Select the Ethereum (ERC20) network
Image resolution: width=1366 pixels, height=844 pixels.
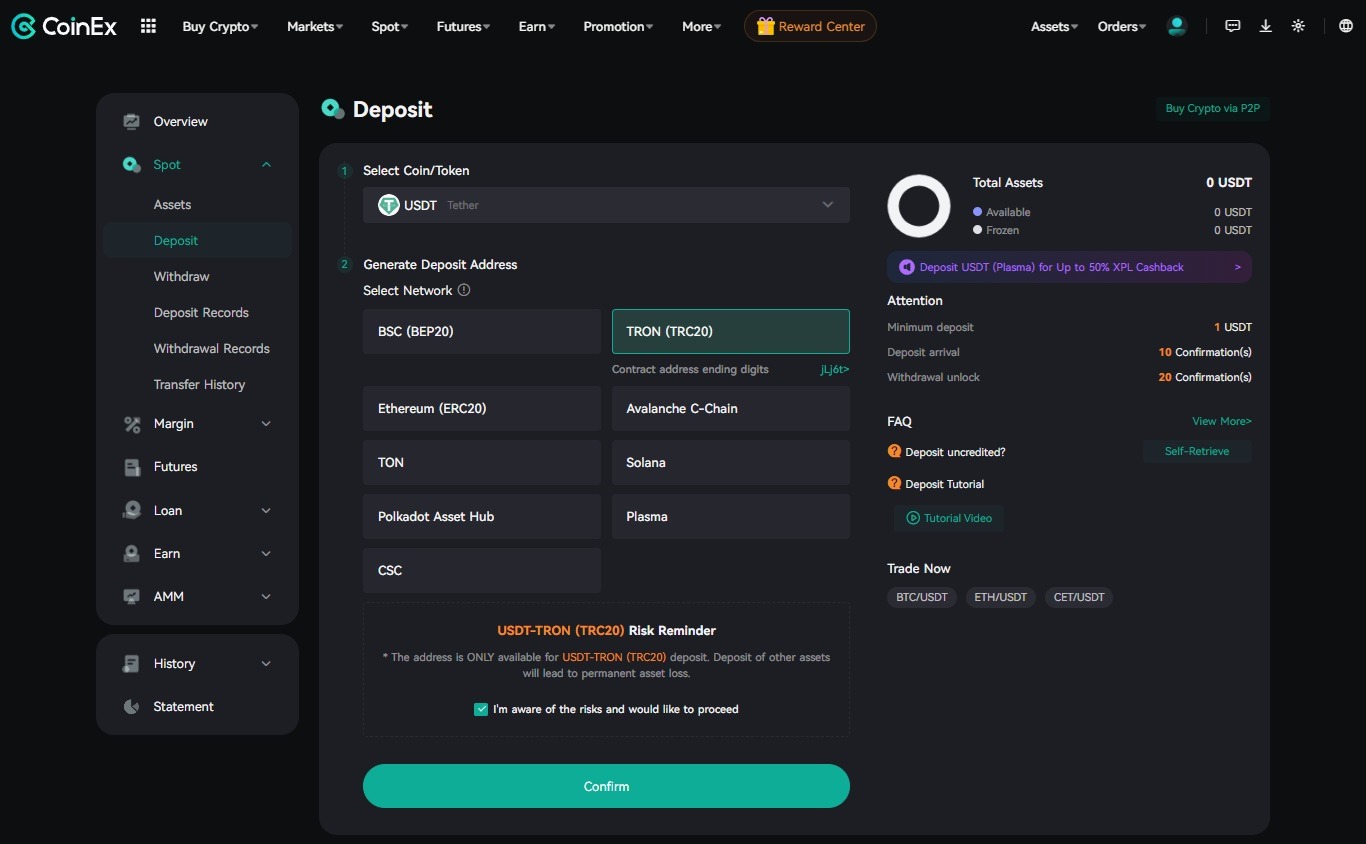pyautogui.click(x=481, y=409)
